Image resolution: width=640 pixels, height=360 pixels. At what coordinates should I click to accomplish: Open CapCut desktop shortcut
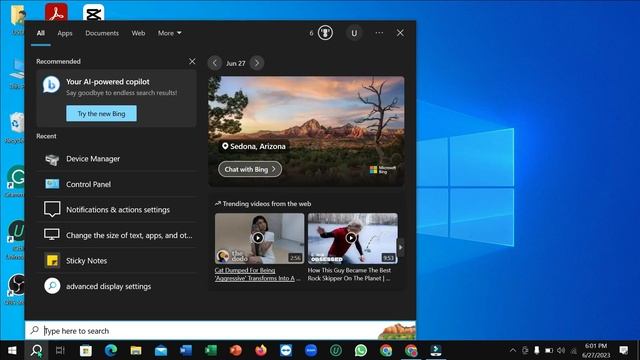[93, 13]
